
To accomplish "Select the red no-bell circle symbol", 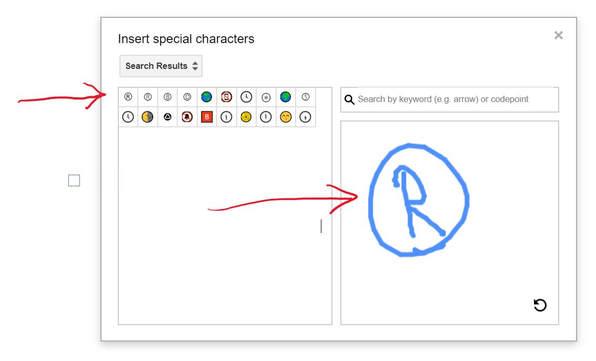I will 187,117.
